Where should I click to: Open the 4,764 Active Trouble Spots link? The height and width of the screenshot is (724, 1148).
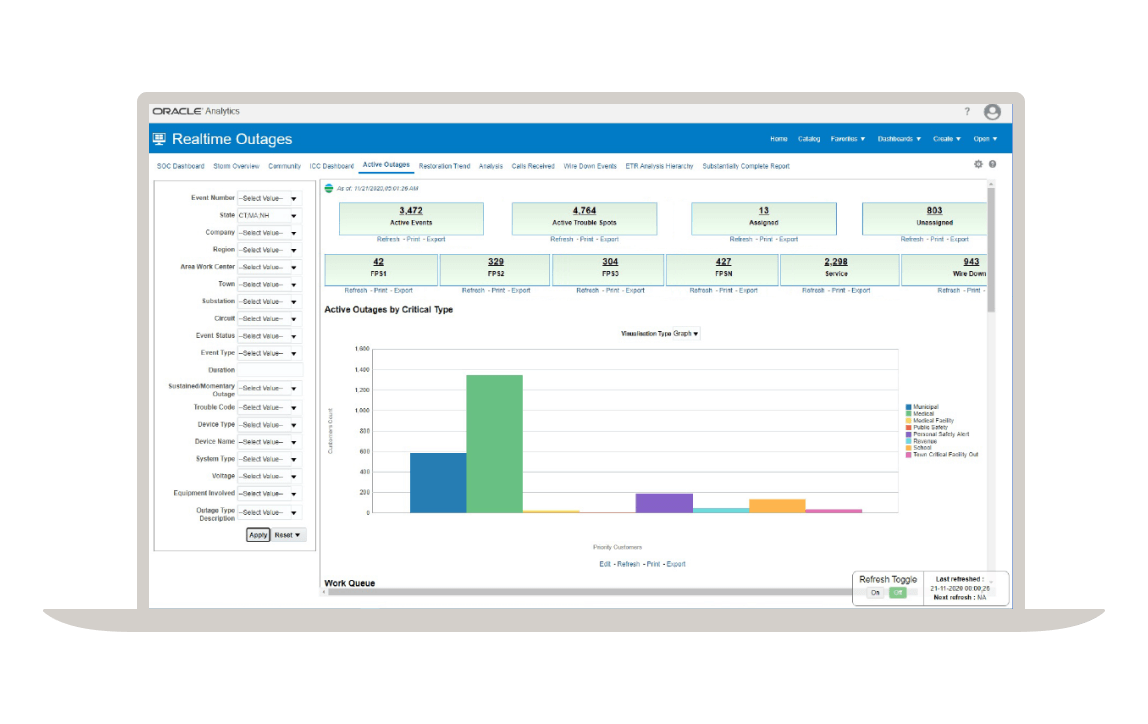tap(584, 212)
